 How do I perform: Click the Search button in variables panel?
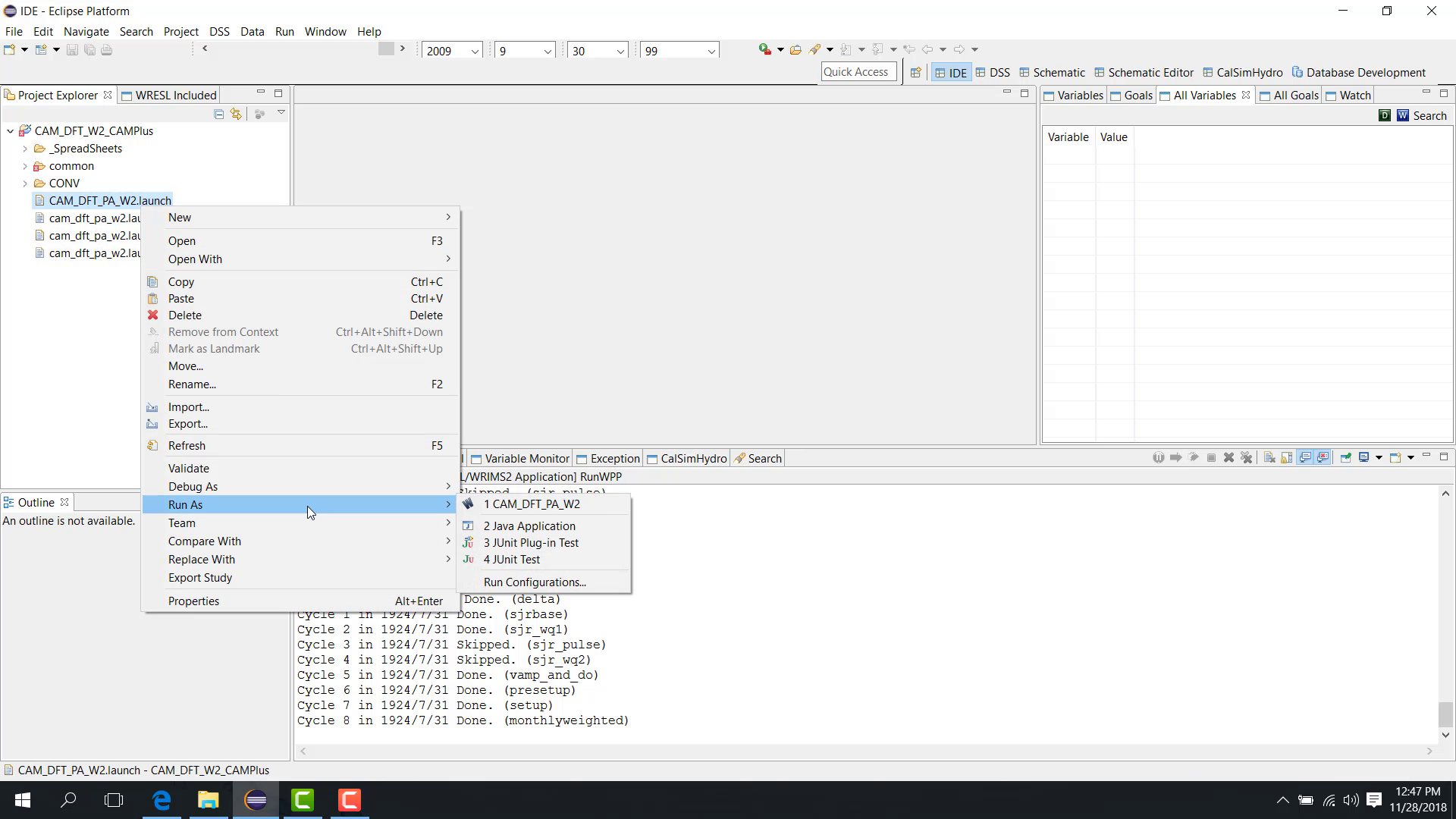tap(1429, 116)
